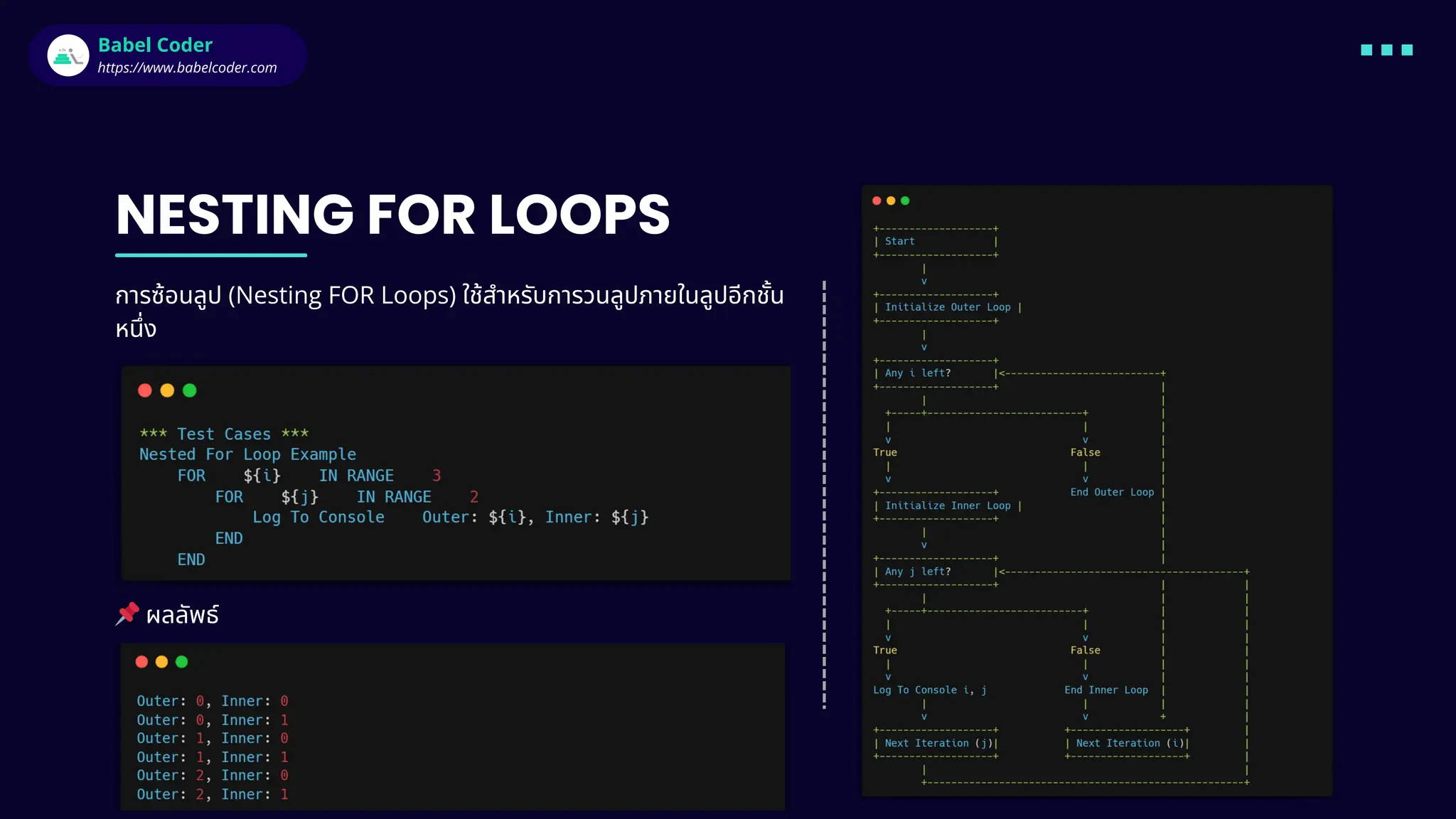Image resolution: width=1456 pixels, height=819 pixels.
Task: Click the 'Initialize Inner Loop' flowchart box
Action: coord(948,505)
